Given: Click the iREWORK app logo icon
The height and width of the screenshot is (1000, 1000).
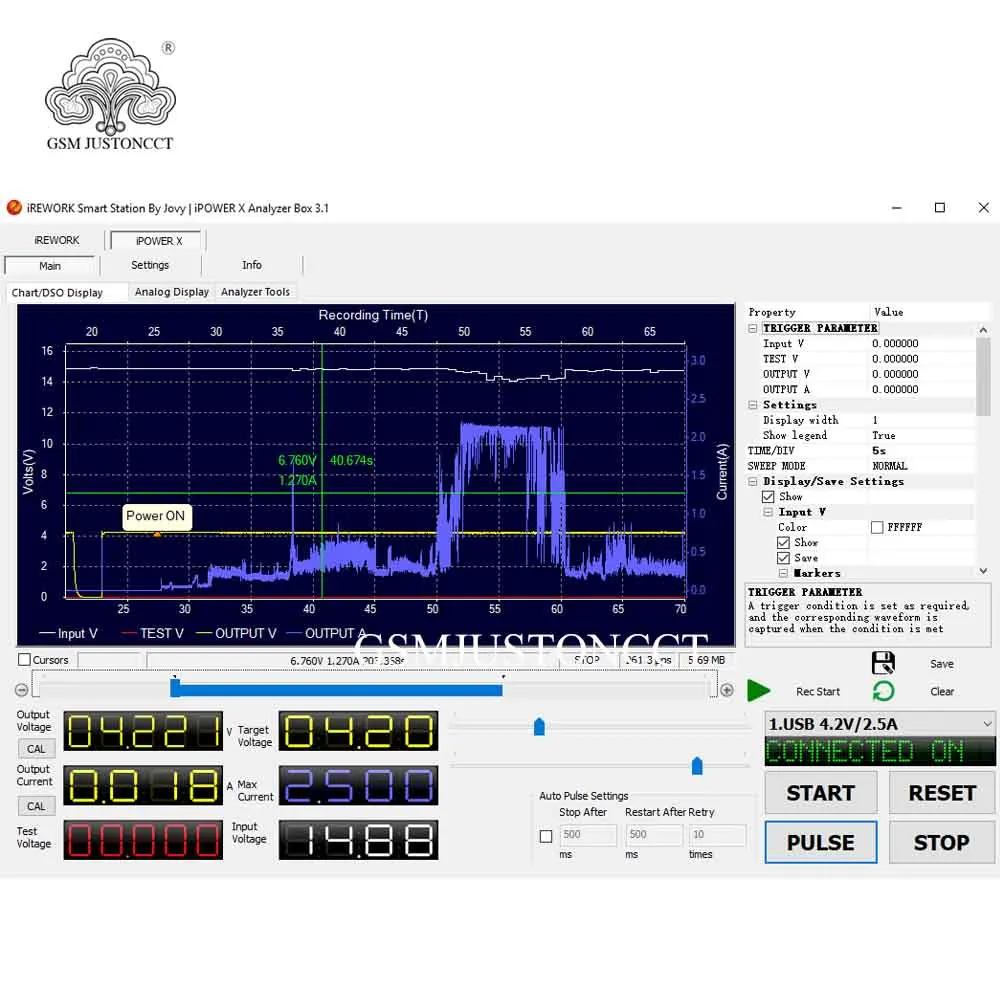Looking at the screenshot, I should pos(14,208).
